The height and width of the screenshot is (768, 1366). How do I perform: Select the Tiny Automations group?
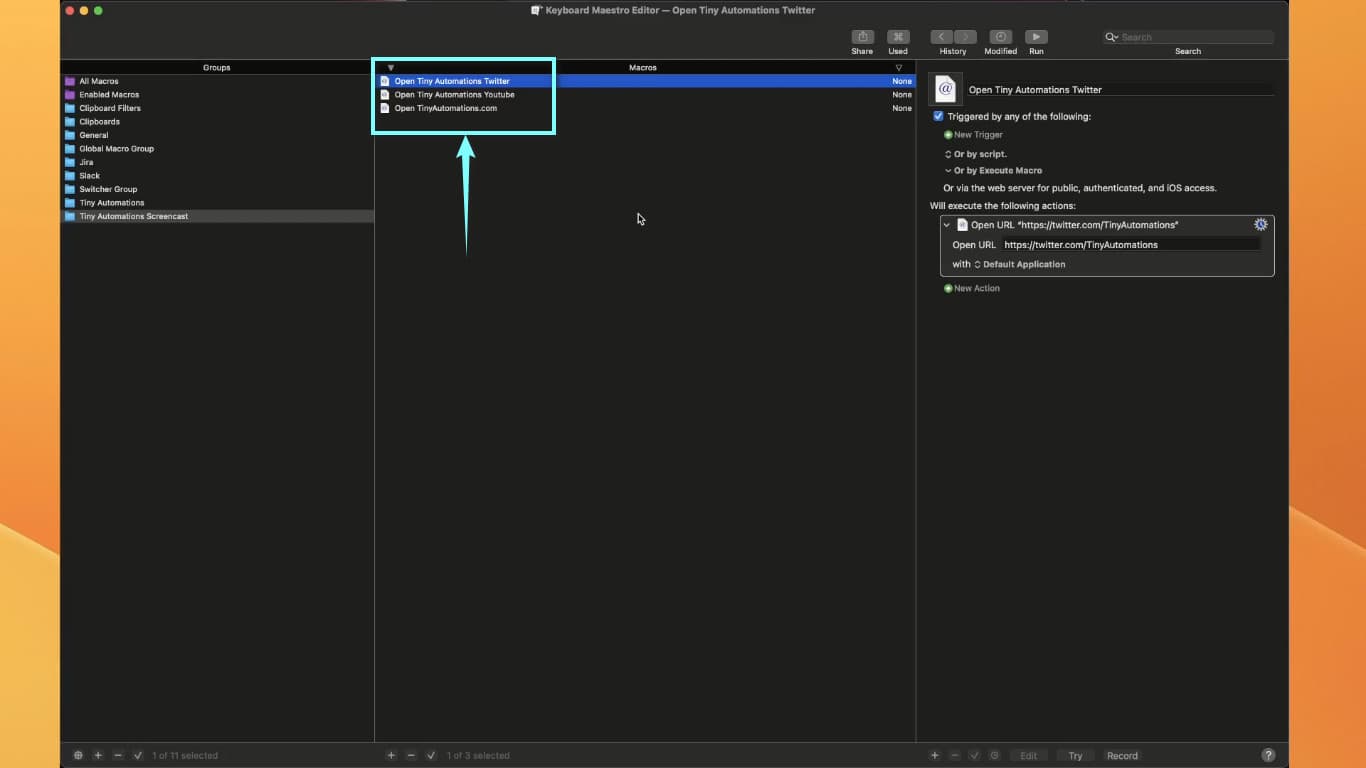[217, 203]
